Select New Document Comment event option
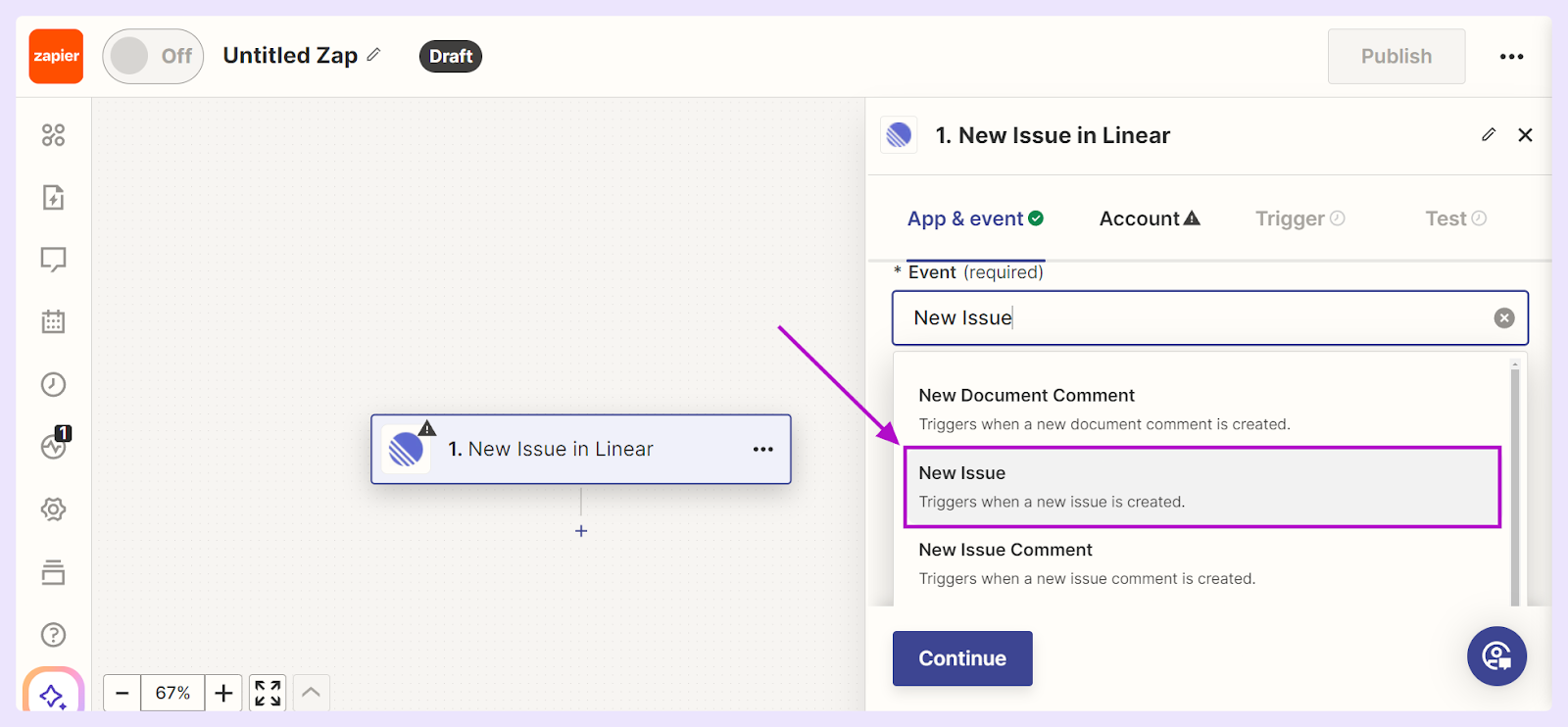Image resolution: width=1568 pixels, height=727 pixels. pos(1202,409)
